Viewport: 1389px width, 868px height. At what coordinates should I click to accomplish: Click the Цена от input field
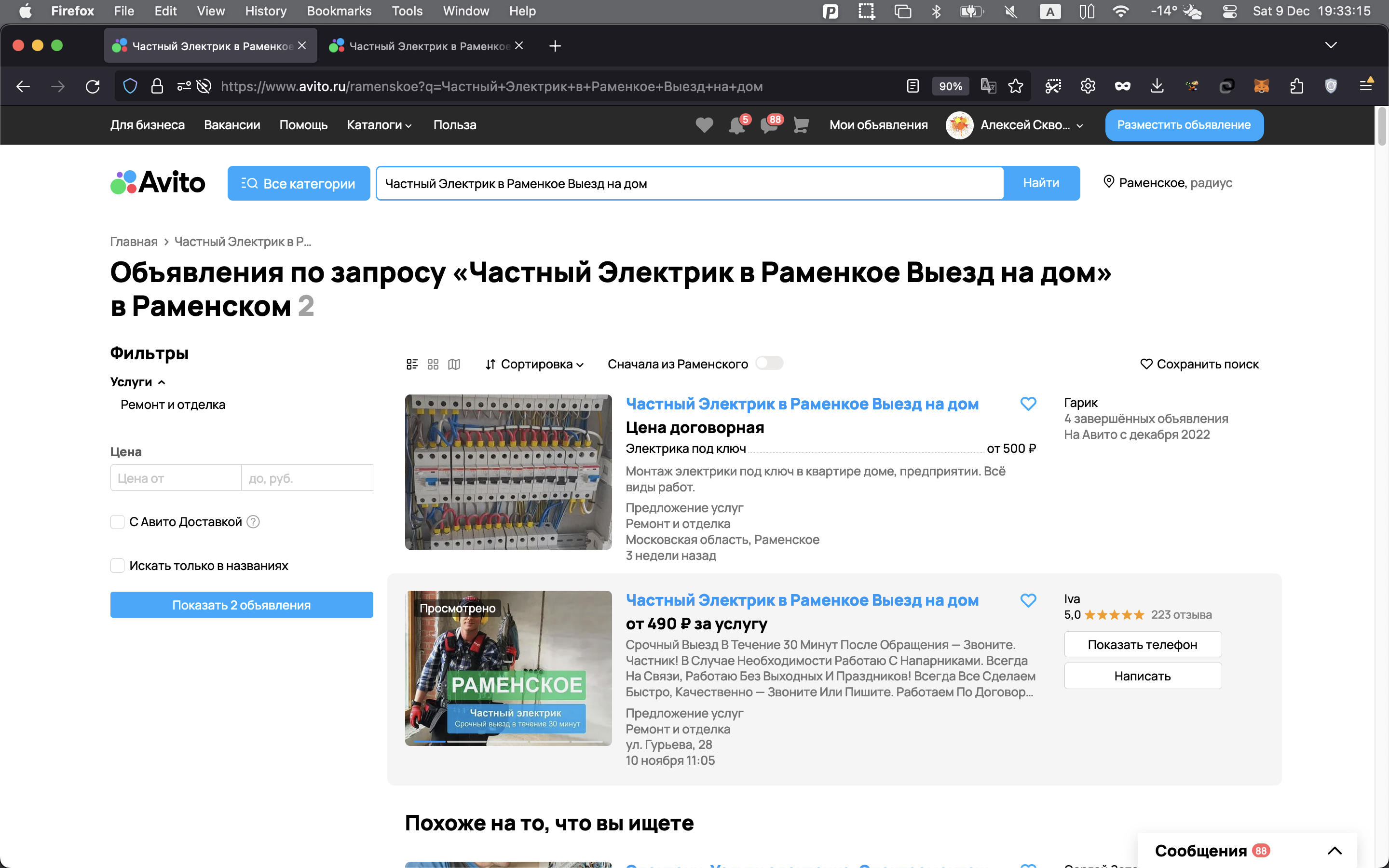pyautogui.click(x=175, y=477)
